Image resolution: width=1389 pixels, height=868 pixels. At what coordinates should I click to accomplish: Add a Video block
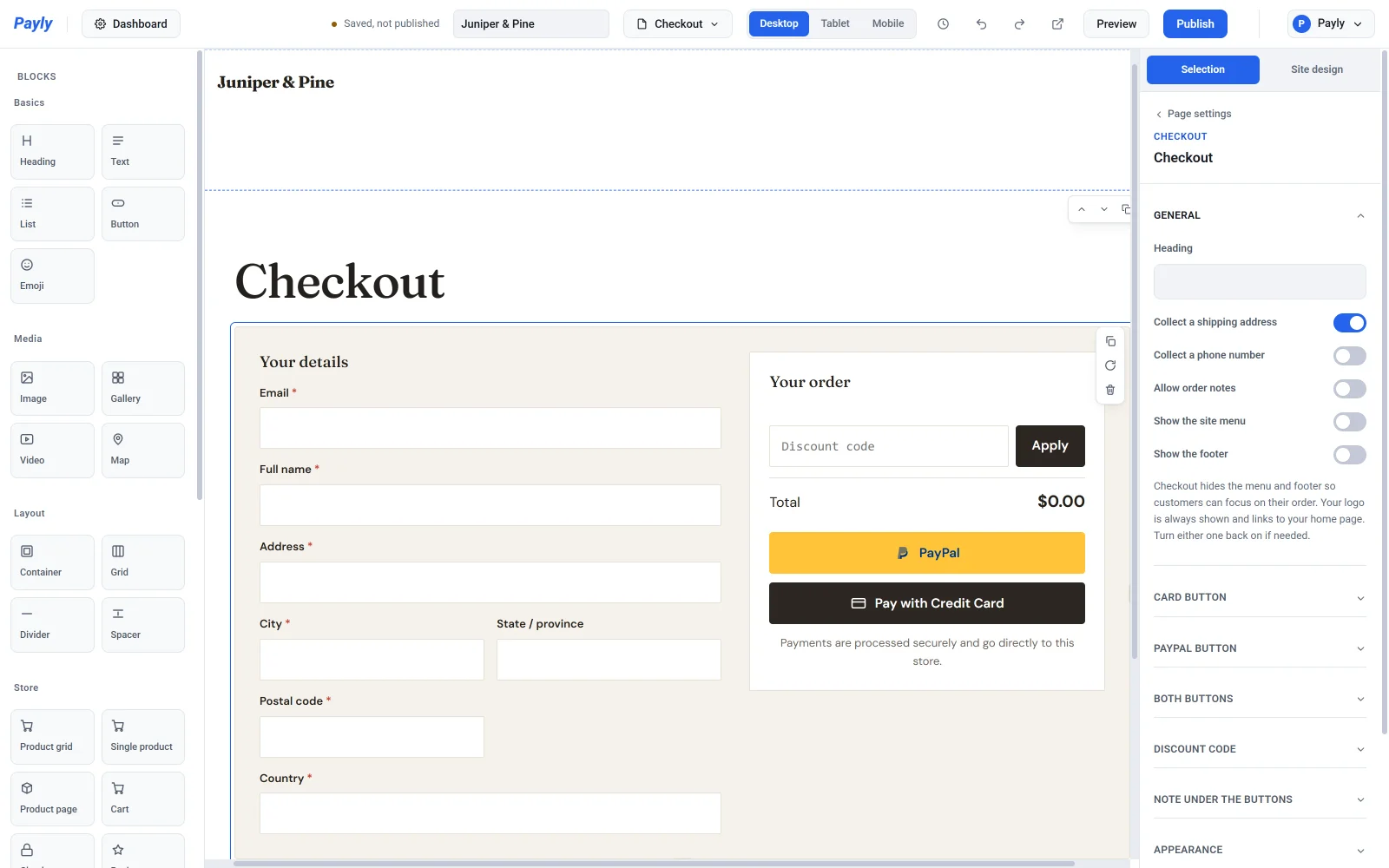point(52,450)
